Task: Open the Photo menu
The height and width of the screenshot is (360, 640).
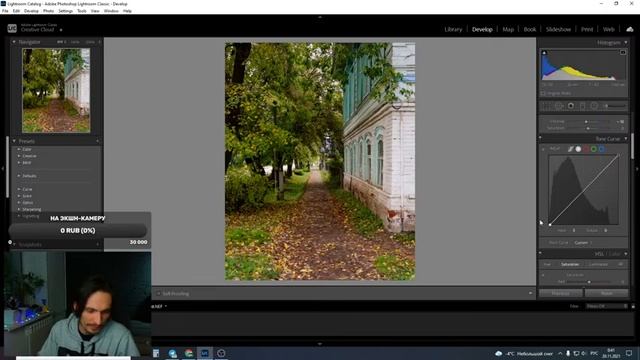Action: point(48,11)
